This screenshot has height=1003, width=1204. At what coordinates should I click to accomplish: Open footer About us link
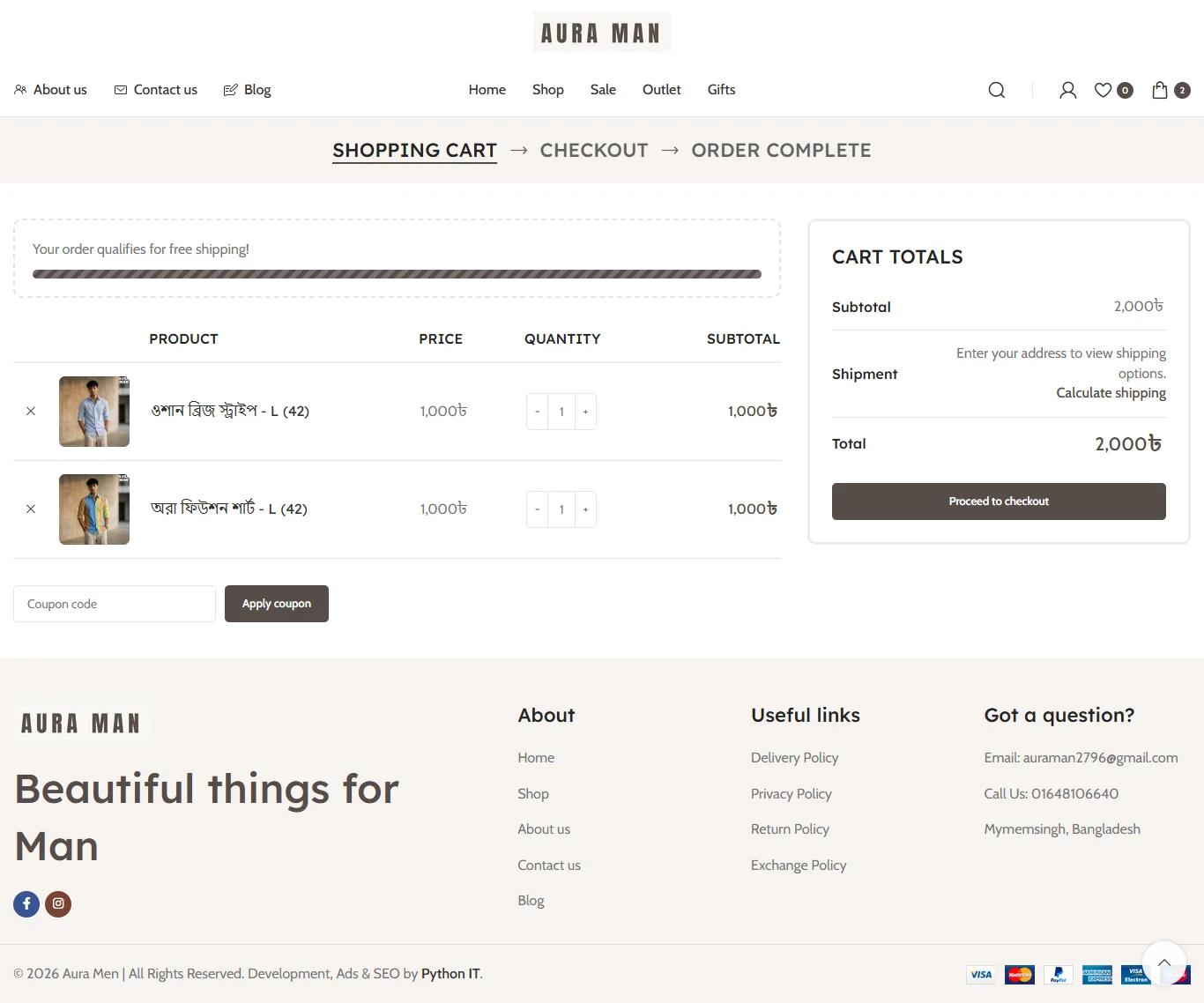pos(544,829)
